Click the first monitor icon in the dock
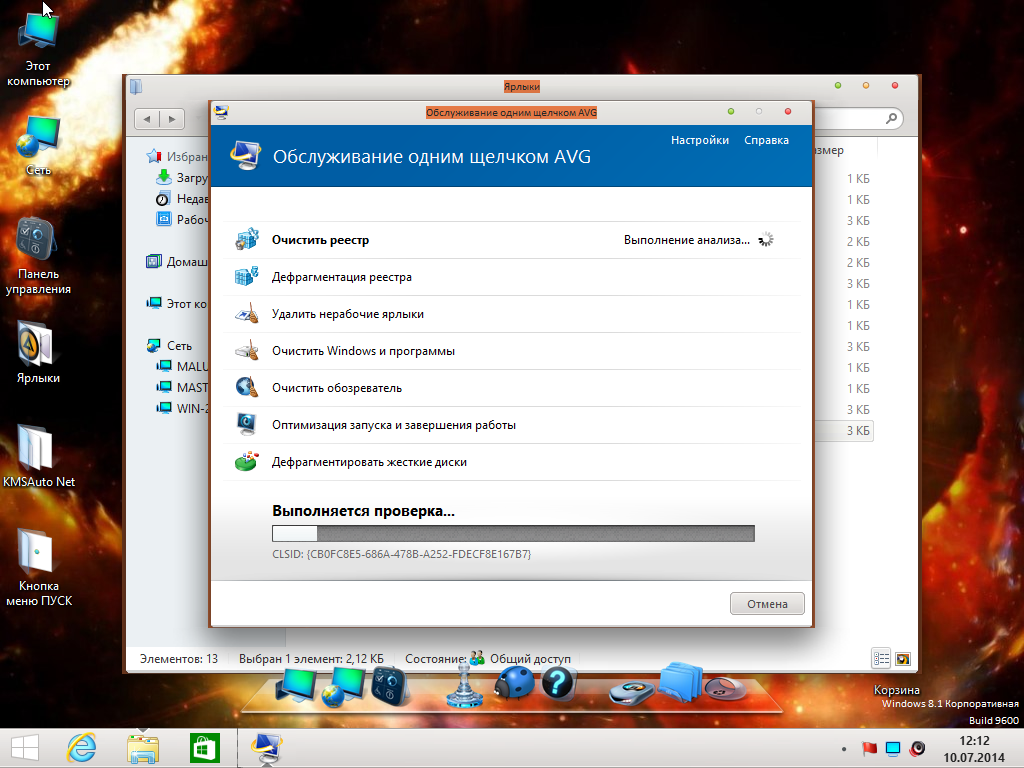Image resolution: width=1024 pixels, height=768 pixels. click(295, 686)
